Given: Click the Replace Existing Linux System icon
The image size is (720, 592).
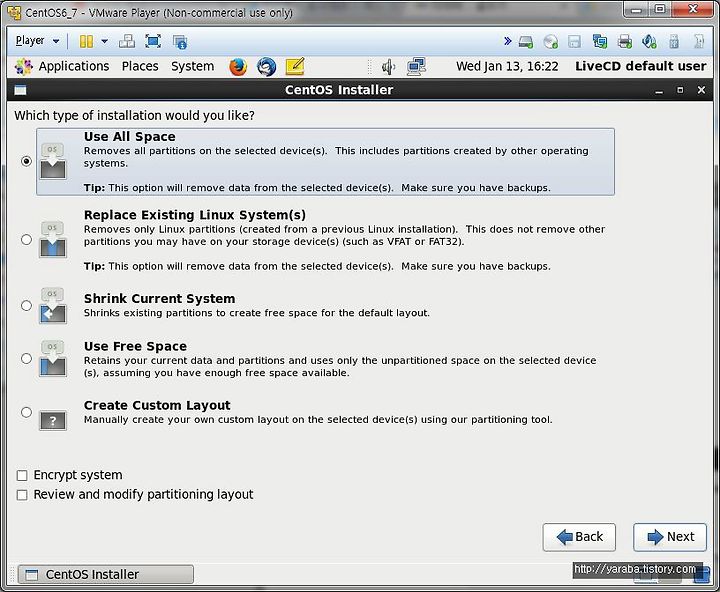Looking at the screenshot, I should tap(53, 240).
